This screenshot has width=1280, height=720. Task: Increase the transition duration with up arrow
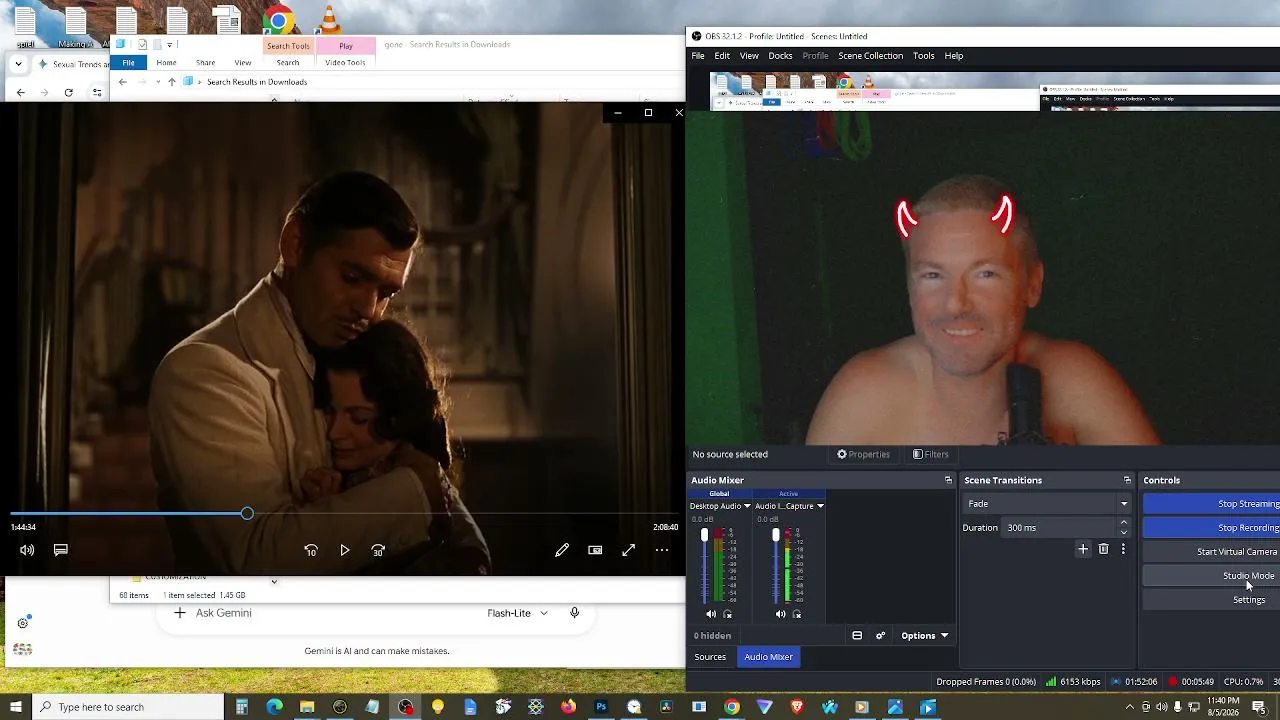pos(1123,523)
